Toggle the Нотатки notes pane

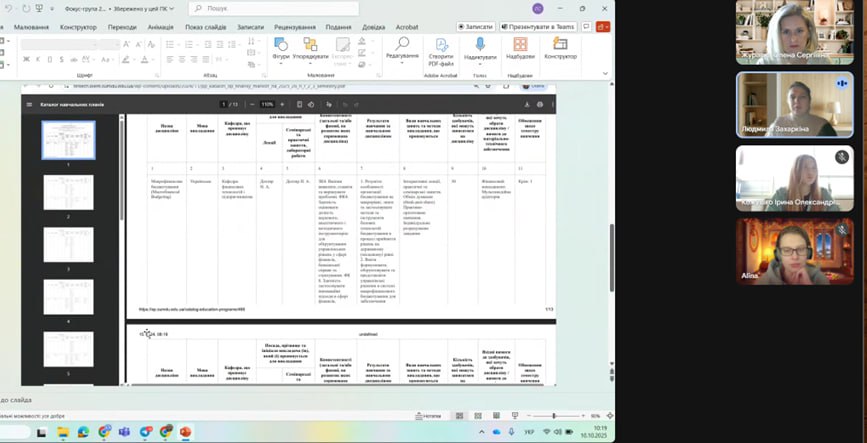(431, 415)
